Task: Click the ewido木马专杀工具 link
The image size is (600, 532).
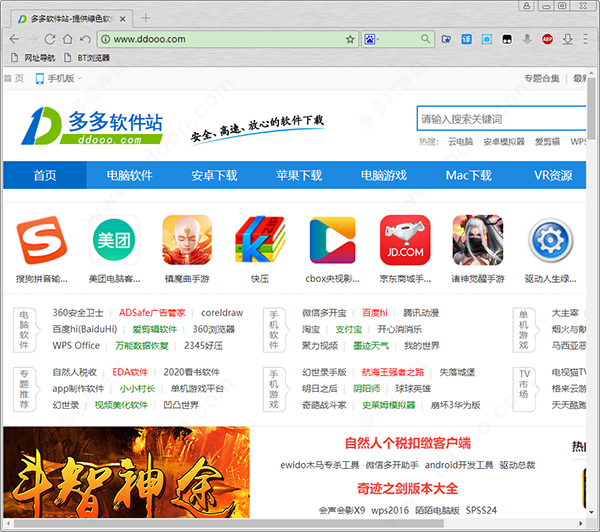Action: click(x=320, y=465)
